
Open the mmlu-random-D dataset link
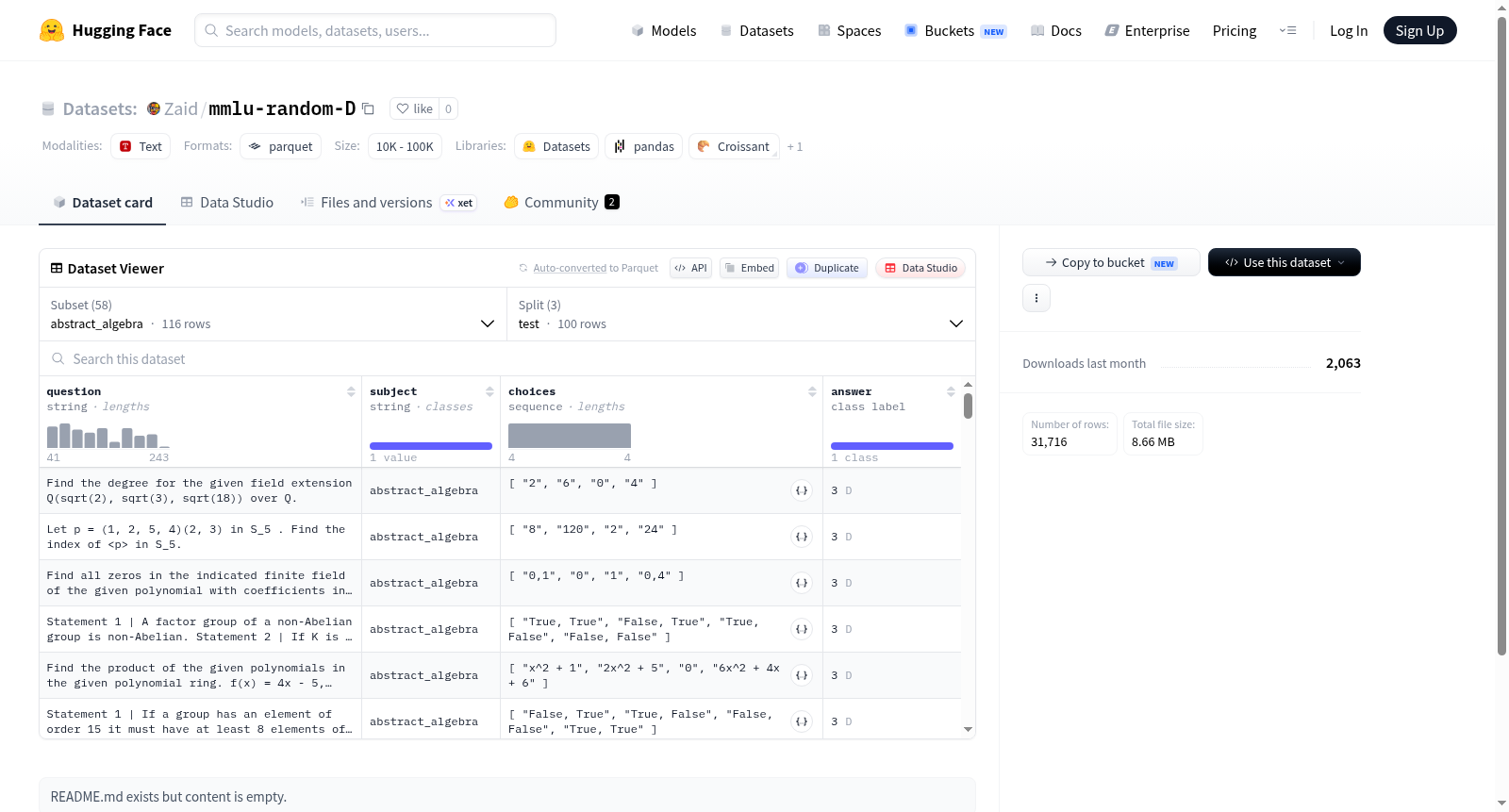tap(282, 108)
